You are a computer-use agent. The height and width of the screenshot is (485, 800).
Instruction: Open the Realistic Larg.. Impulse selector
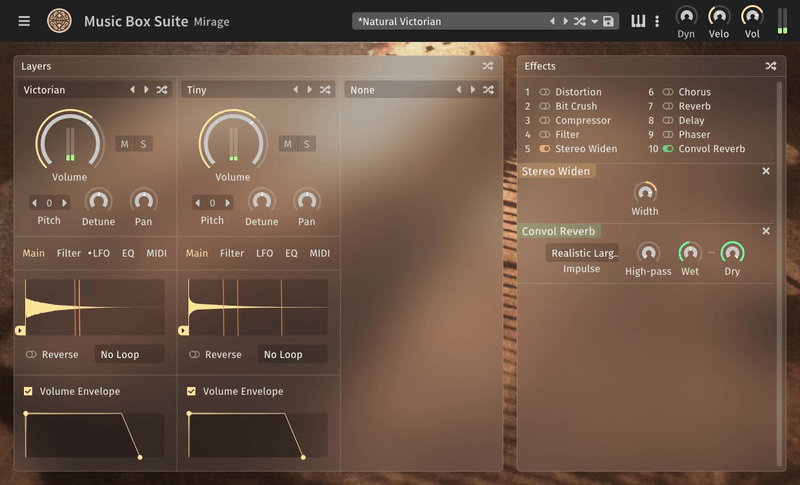click(x=582, y=253)
